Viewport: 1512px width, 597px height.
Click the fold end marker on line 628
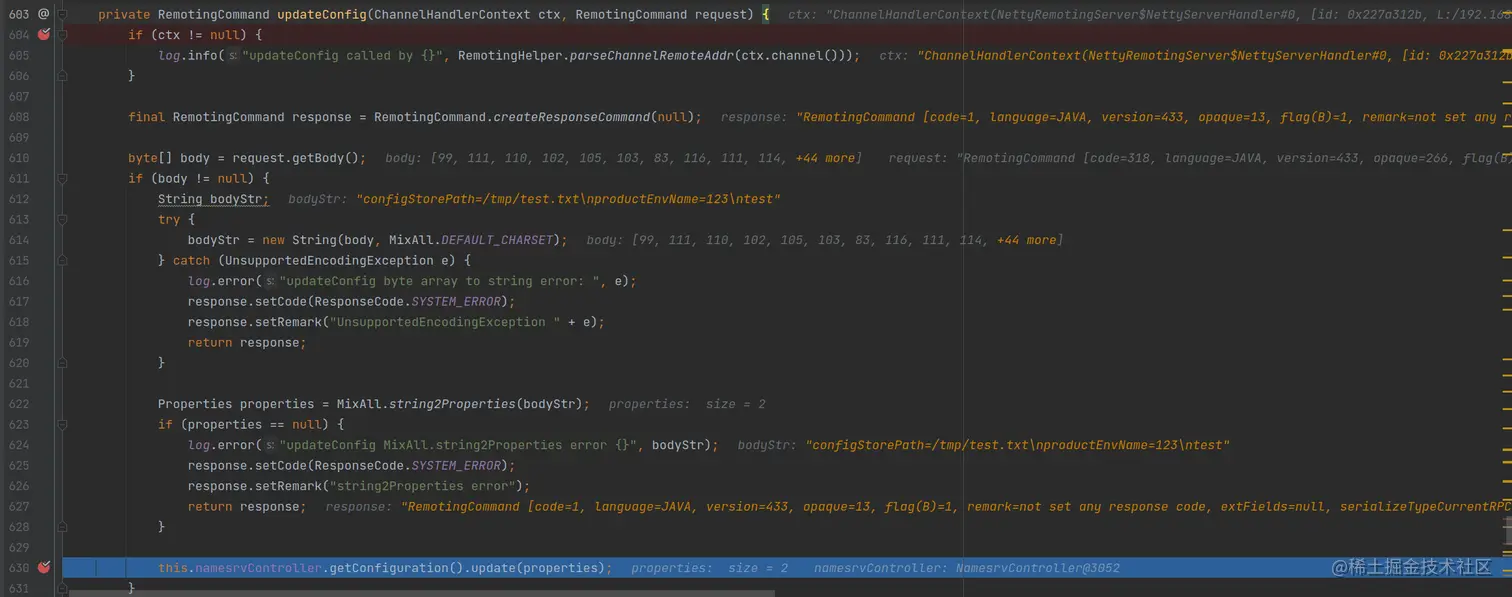click(62, 527)
